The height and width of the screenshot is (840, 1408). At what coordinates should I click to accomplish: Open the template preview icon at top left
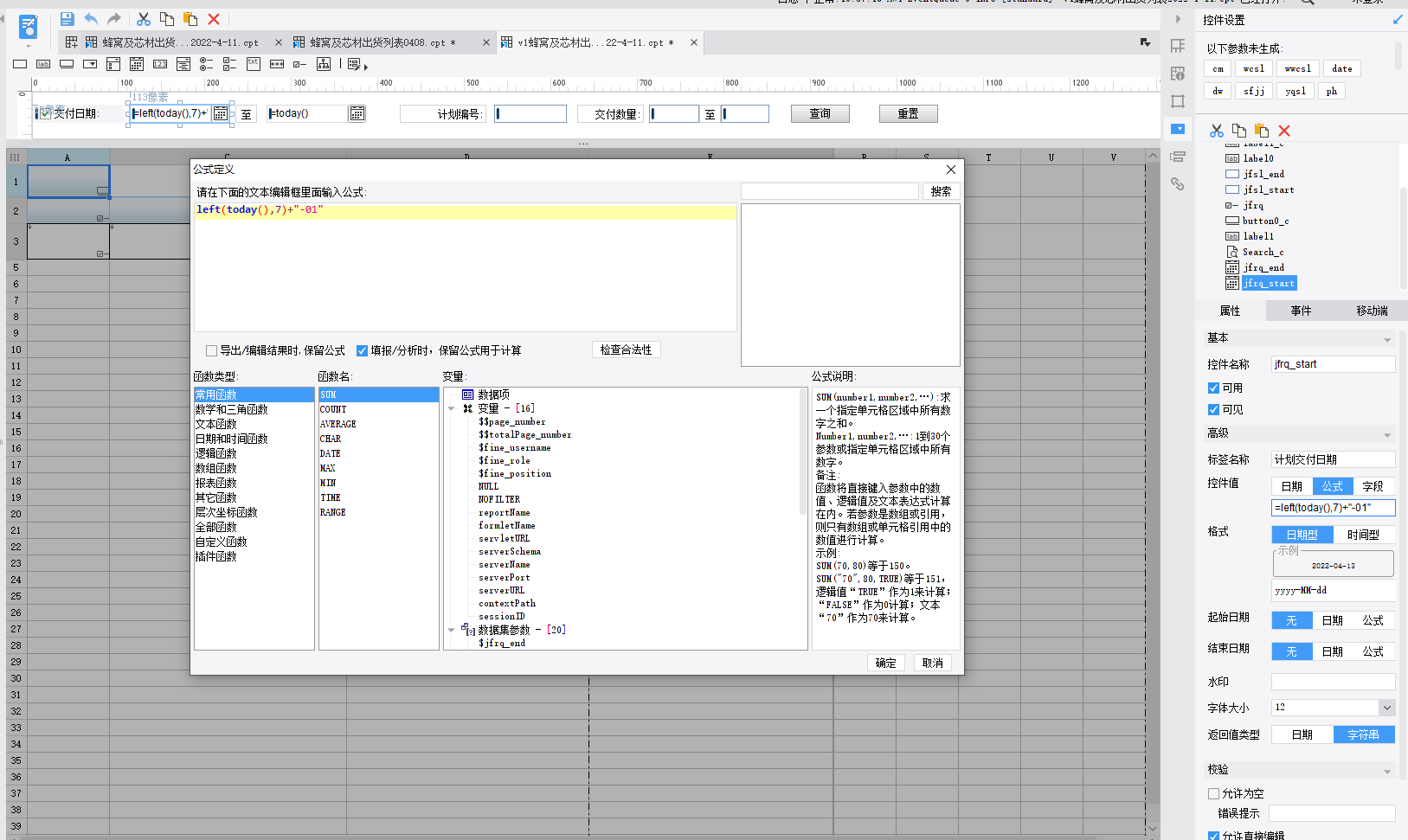coord(29,27)
